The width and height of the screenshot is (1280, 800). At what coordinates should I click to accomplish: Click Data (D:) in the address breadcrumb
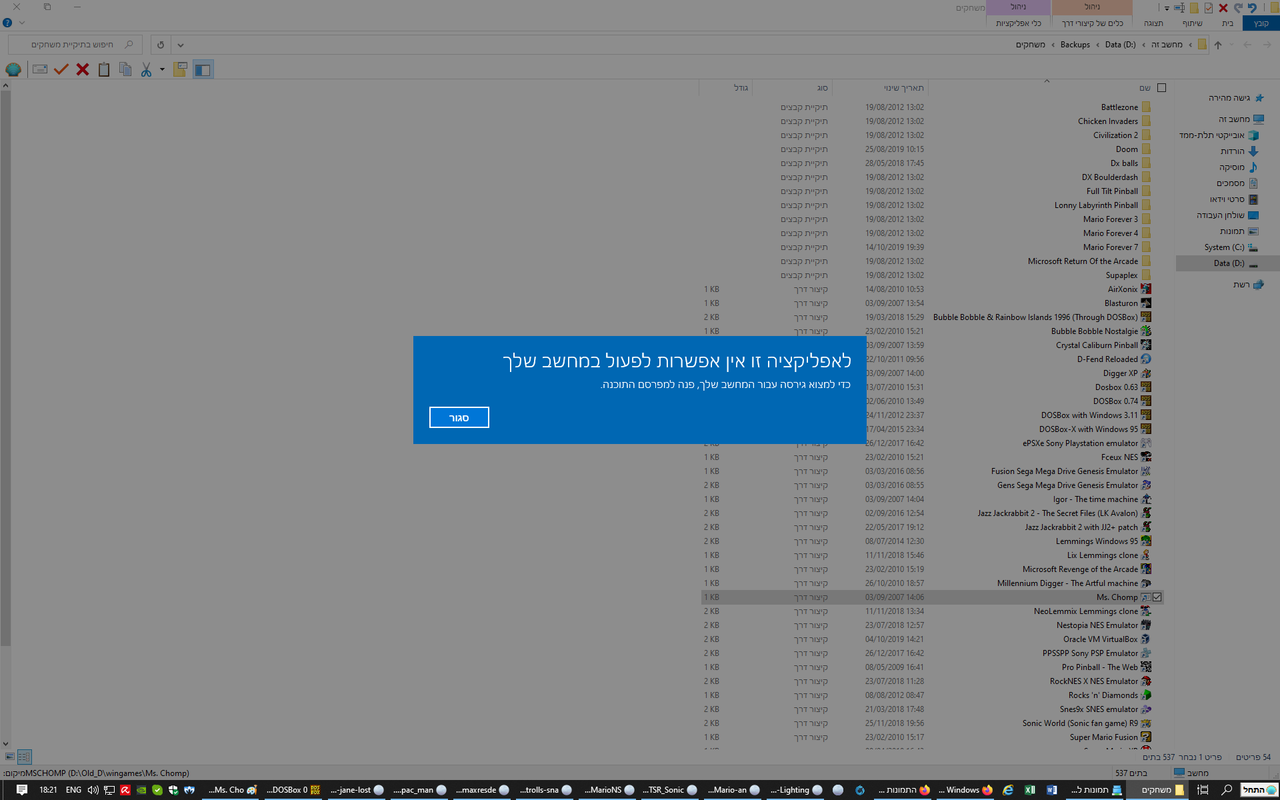(1120, 45)
